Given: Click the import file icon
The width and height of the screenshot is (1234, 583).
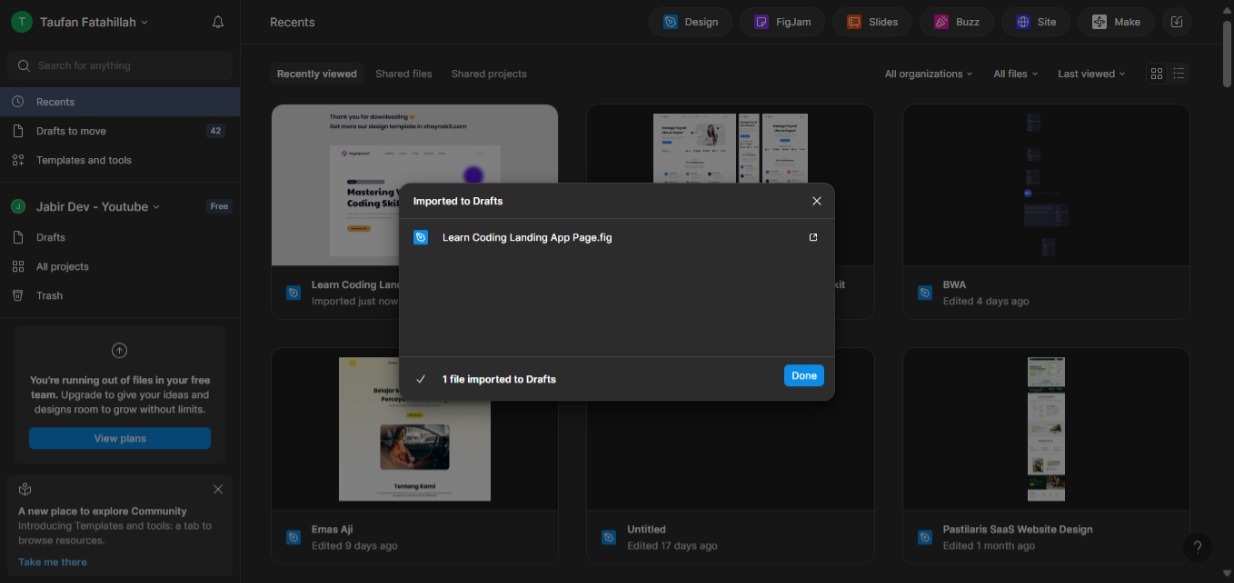Looking at the screenshot, I should click(x=1176, y=22).
